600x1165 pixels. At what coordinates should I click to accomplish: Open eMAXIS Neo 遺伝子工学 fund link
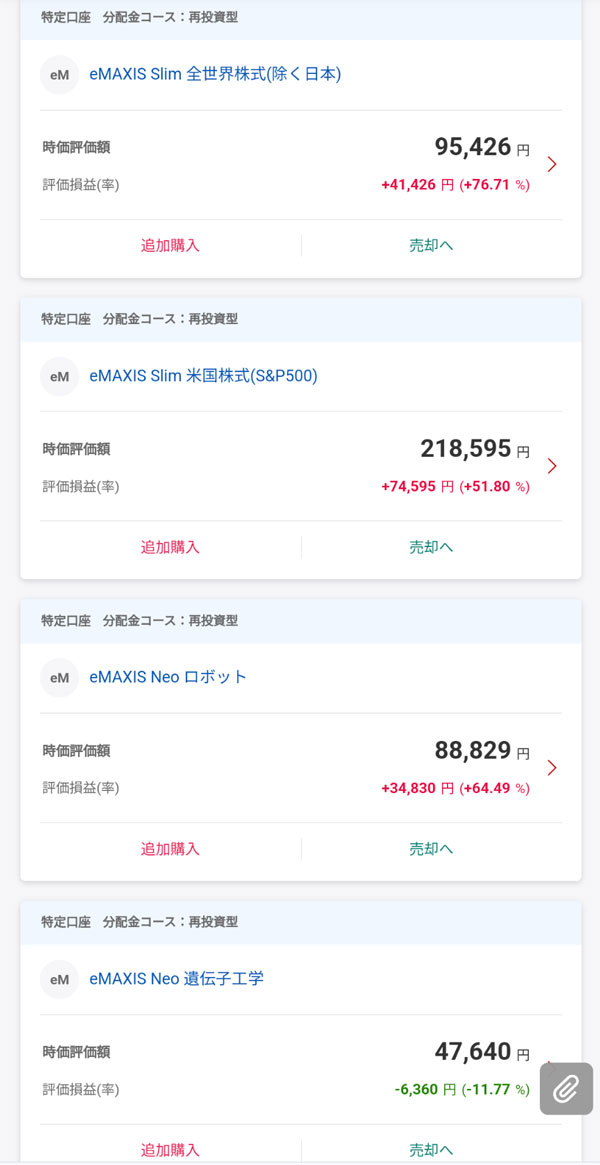tap(176, 980)
